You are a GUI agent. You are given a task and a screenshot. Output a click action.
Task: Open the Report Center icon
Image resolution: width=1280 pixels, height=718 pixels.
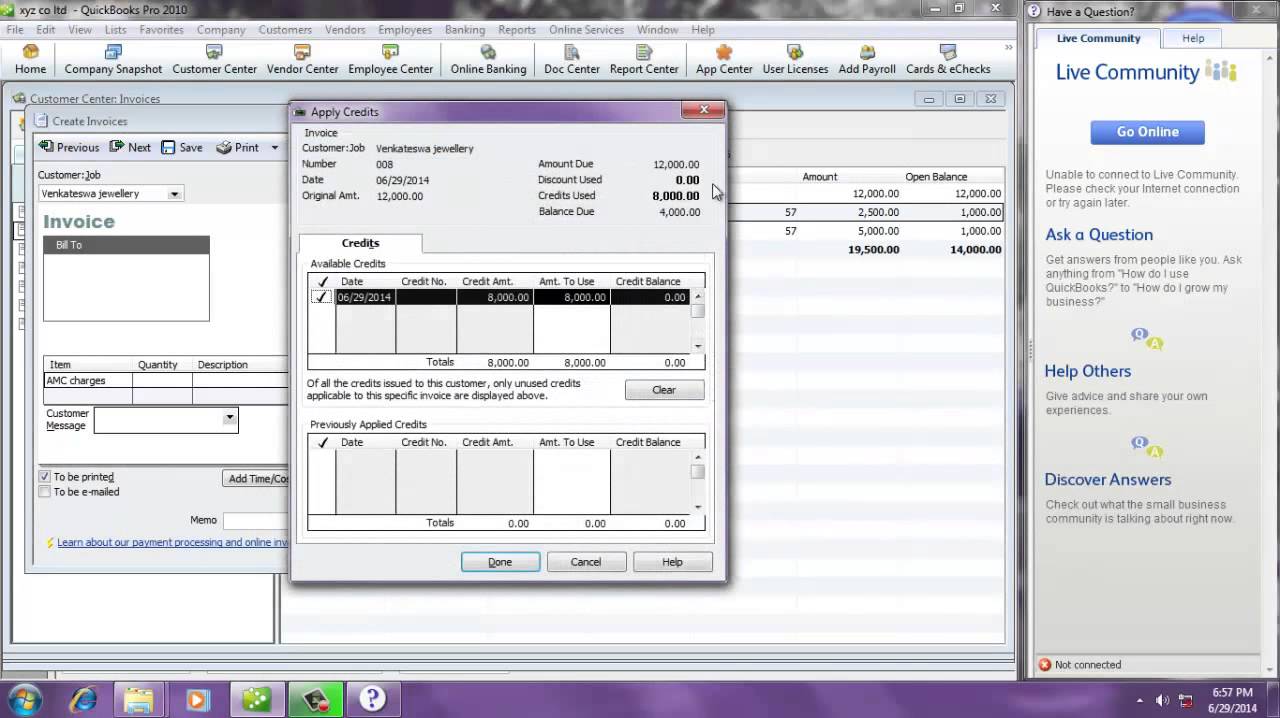[644, 59]
